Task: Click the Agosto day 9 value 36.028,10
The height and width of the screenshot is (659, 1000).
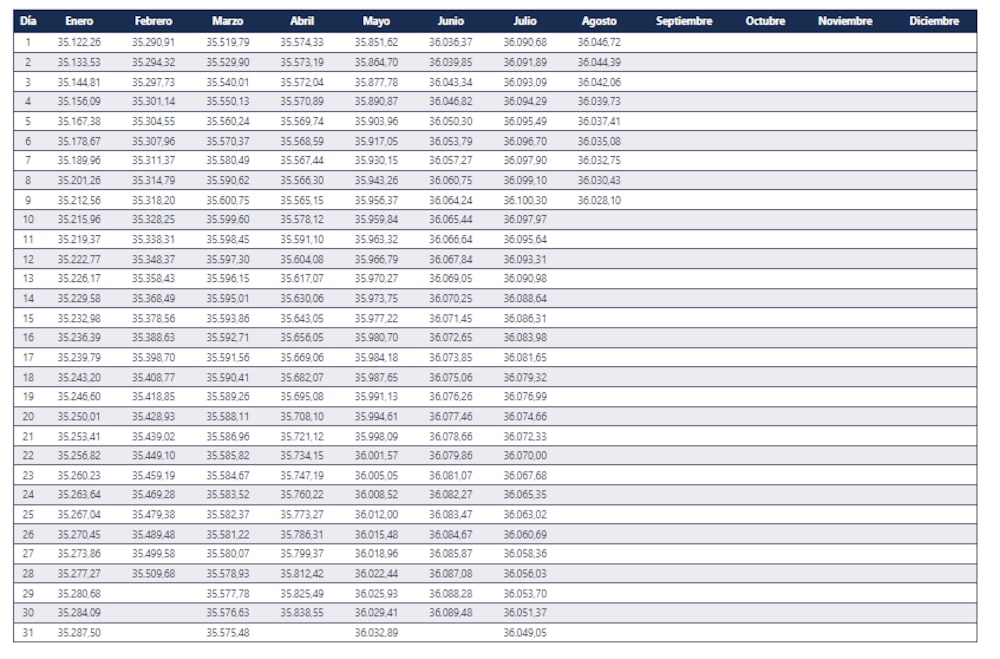Action: click(x=599, y=200)
